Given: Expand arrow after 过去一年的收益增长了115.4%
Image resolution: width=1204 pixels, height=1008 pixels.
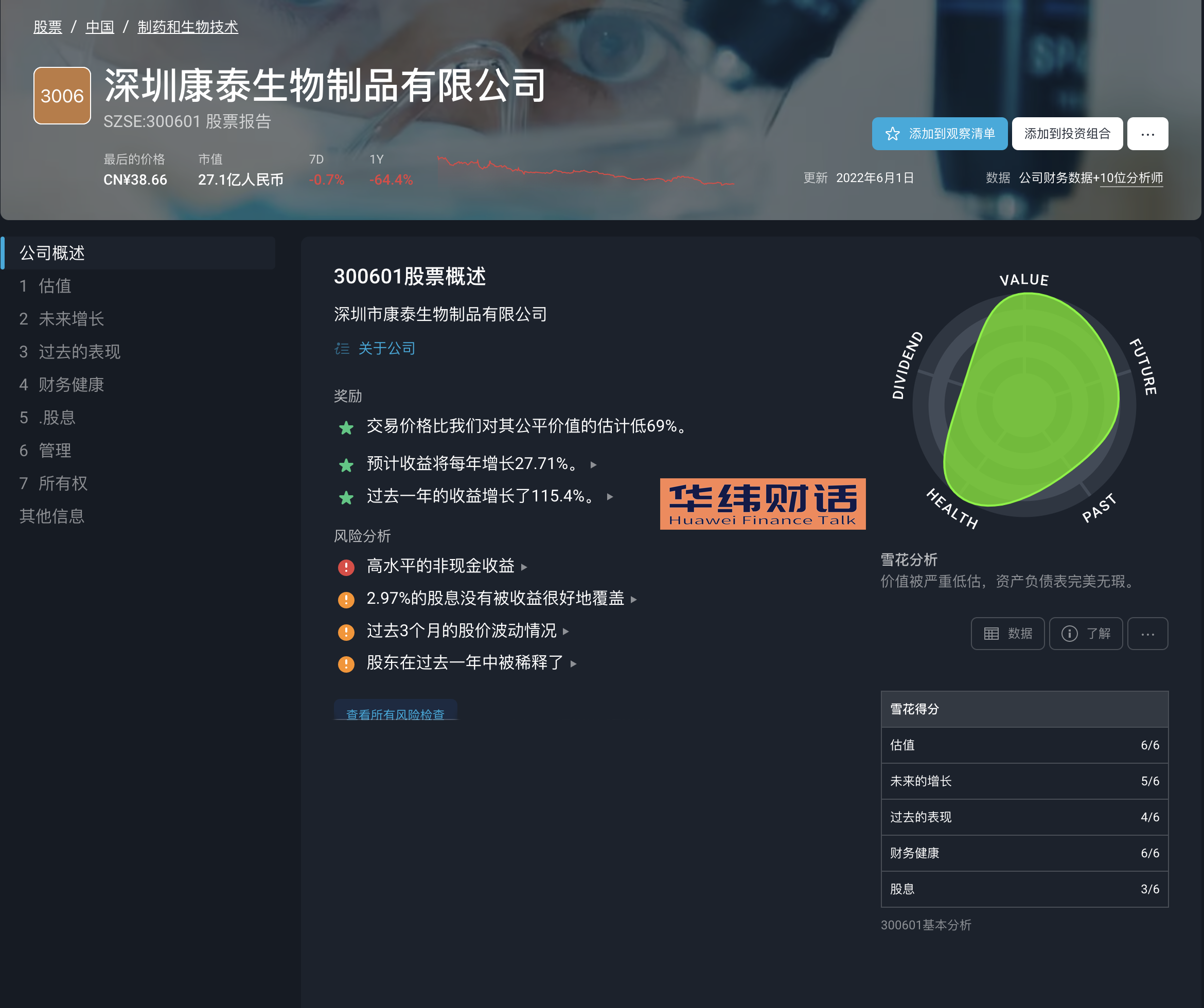Looking at the screenshot, I should [610, 497].
